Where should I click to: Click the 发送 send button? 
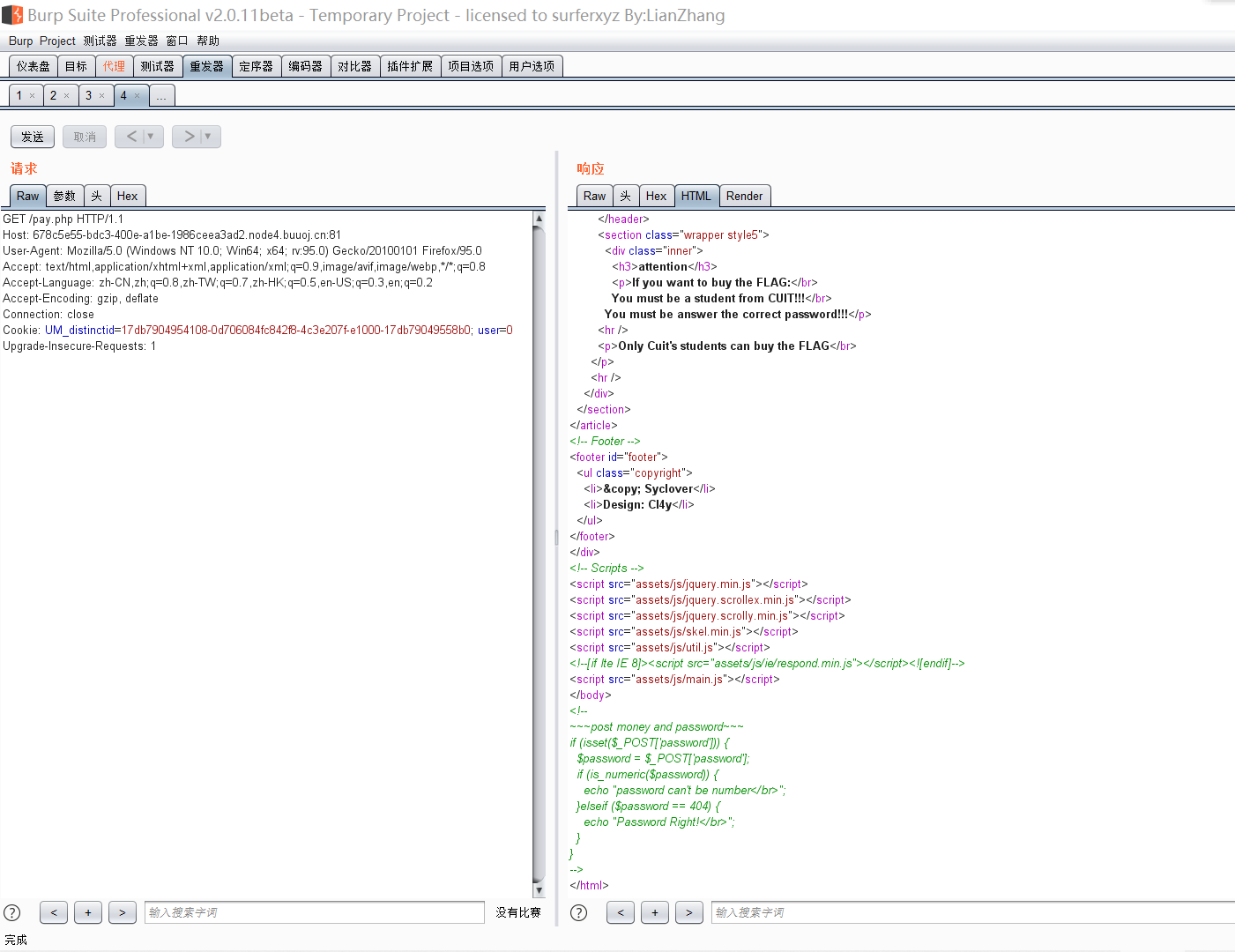pos(33,137)
